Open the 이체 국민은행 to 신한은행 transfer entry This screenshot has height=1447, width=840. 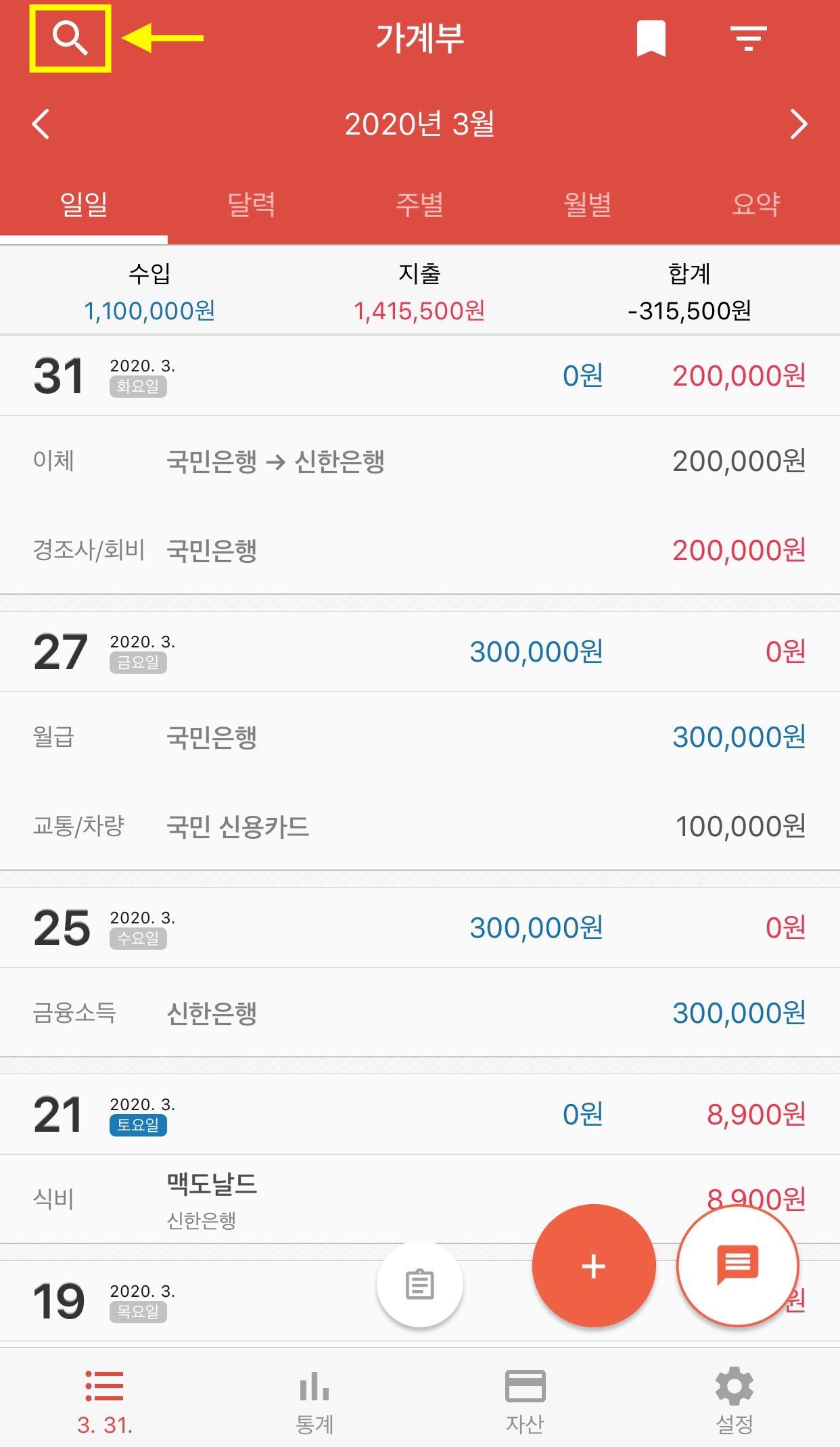pos(420,461)
